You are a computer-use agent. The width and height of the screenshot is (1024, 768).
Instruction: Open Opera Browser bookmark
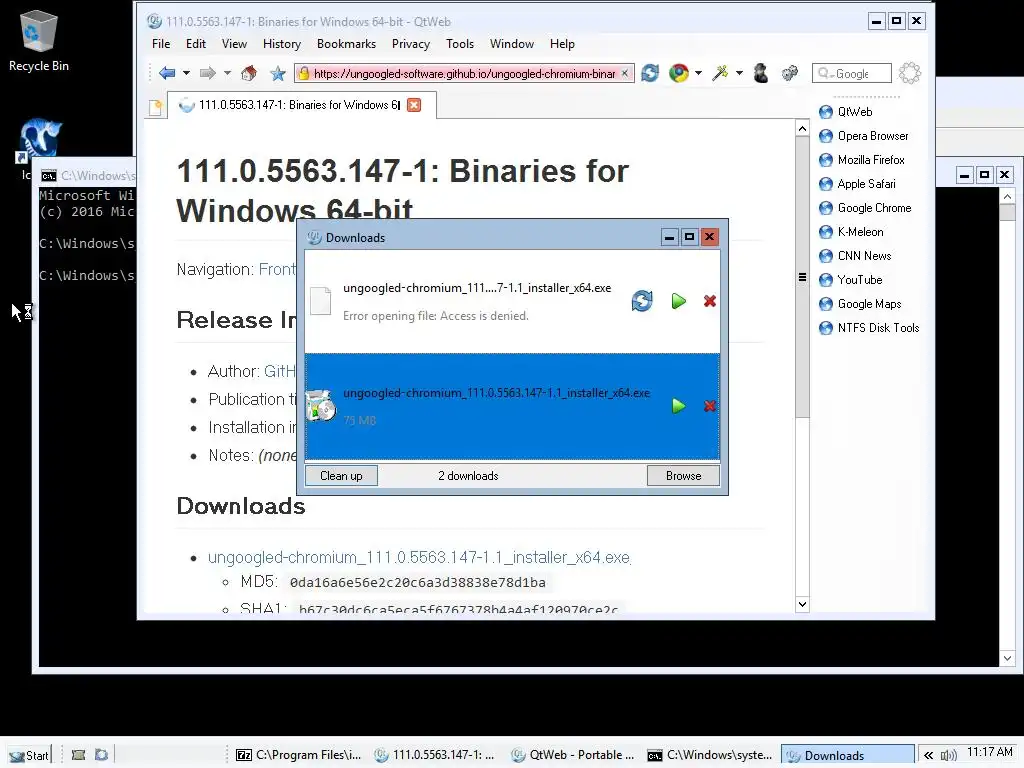(x=863, y=136)
